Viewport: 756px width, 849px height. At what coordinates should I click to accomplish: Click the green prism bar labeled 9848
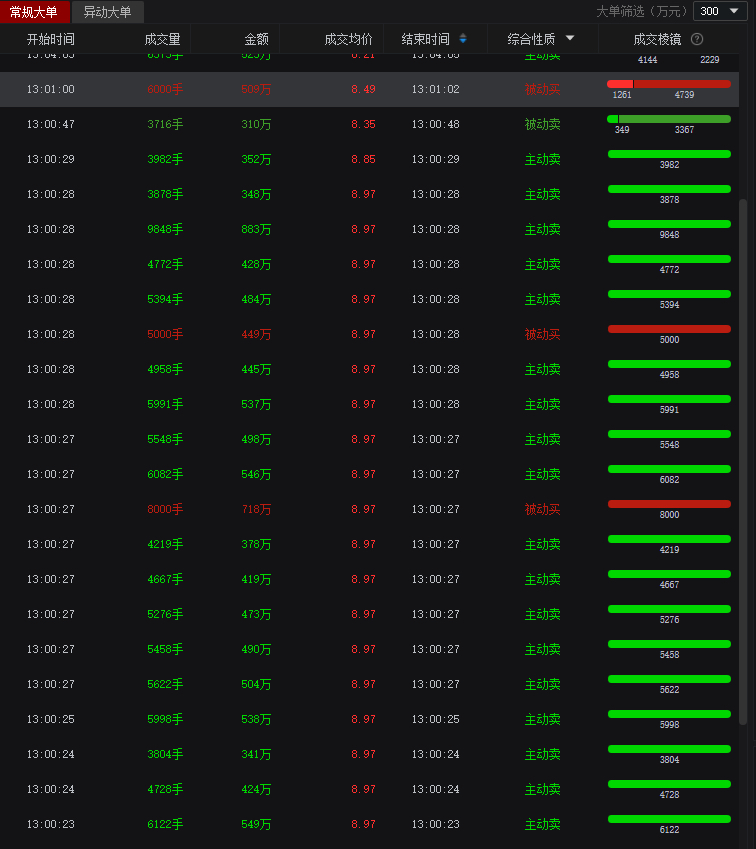(669, 224)
